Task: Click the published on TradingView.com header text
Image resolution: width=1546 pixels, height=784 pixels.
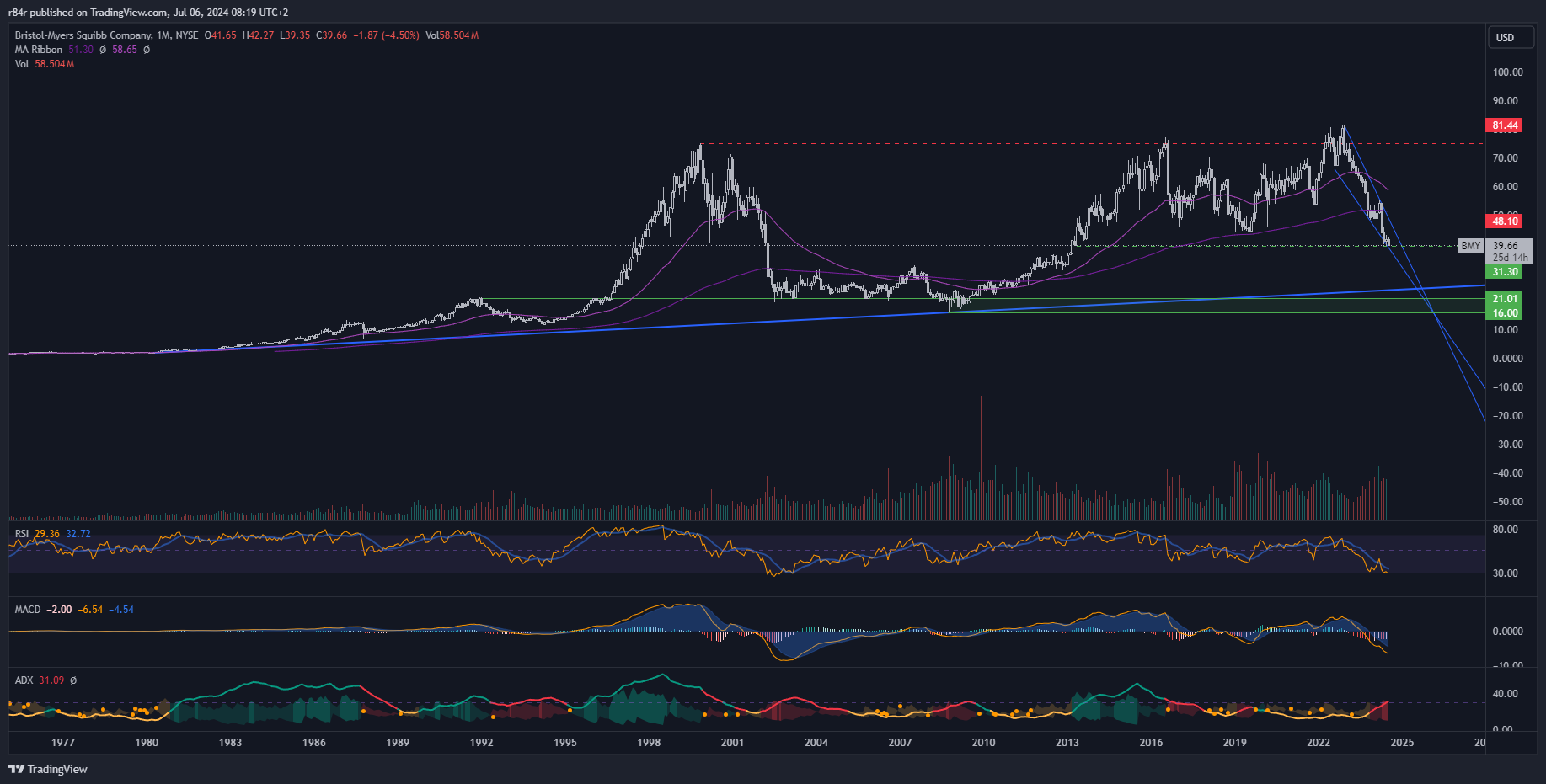Action: [x=147, y=13]
